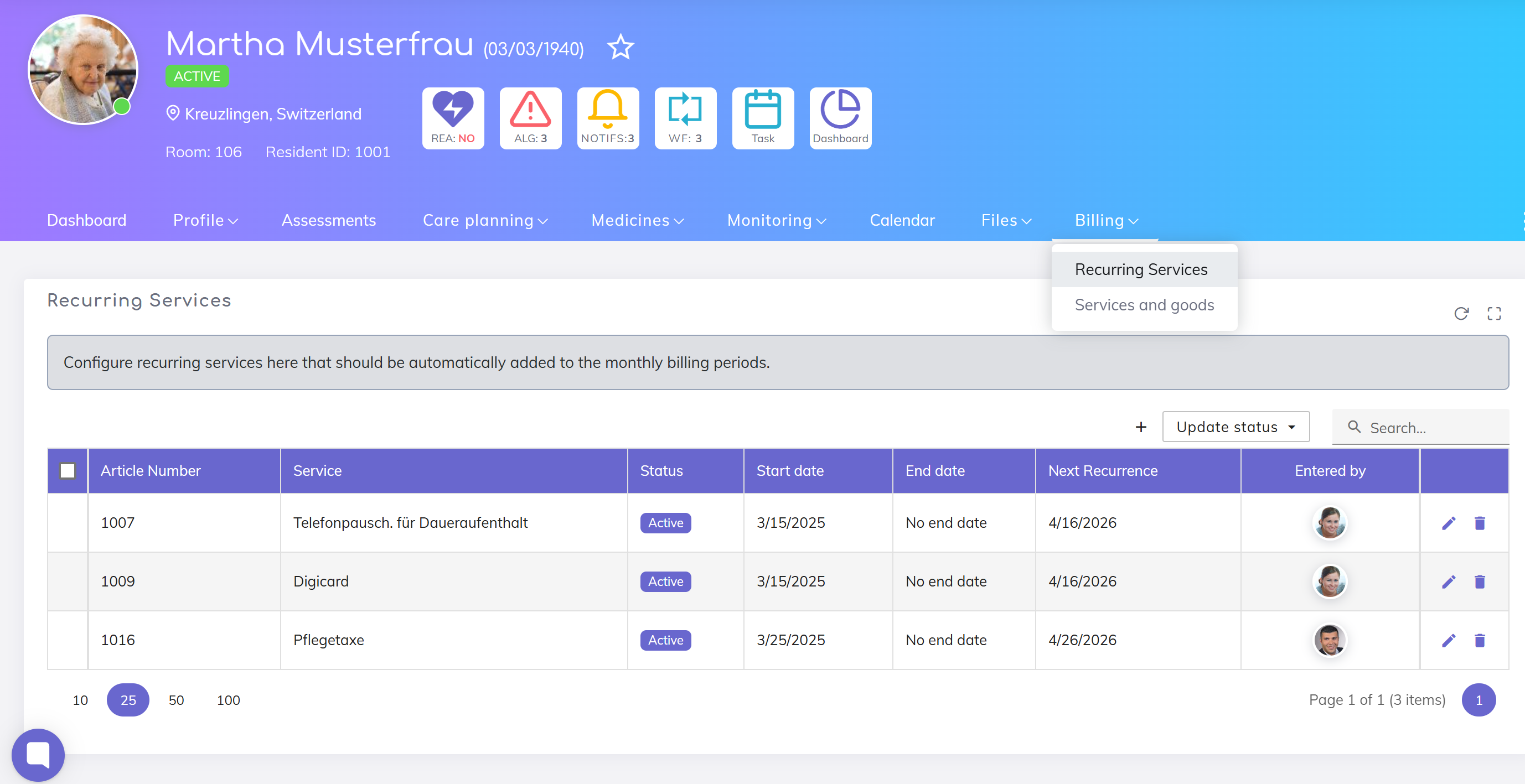Click the WF workflow icon
The width and height of the screenshot is (1525, 784).
pyautogui.click(x=685, y=117)
